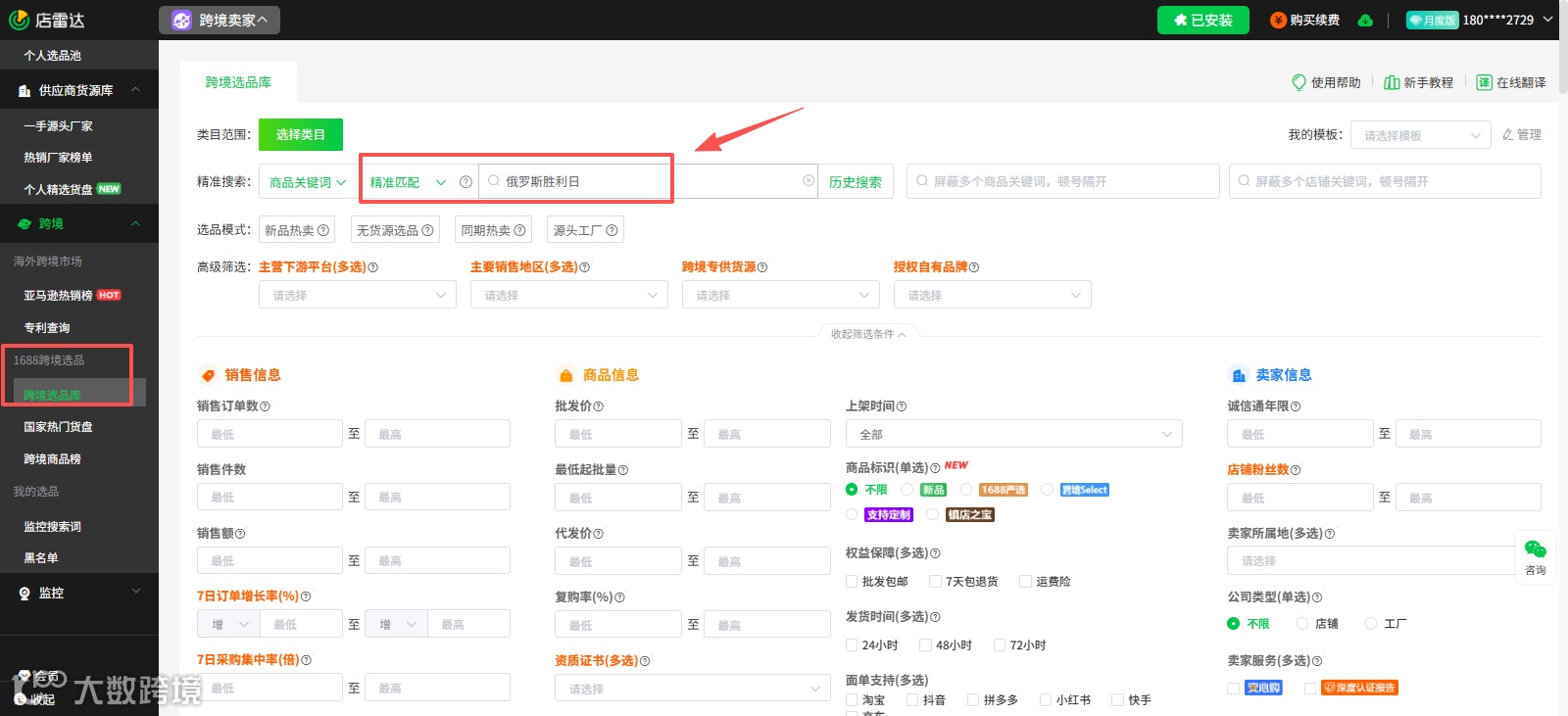Click the green 选择类目 button
The width and height of the screenshot is (1568, 716).
pyautogui.click(x=301, y=134)
